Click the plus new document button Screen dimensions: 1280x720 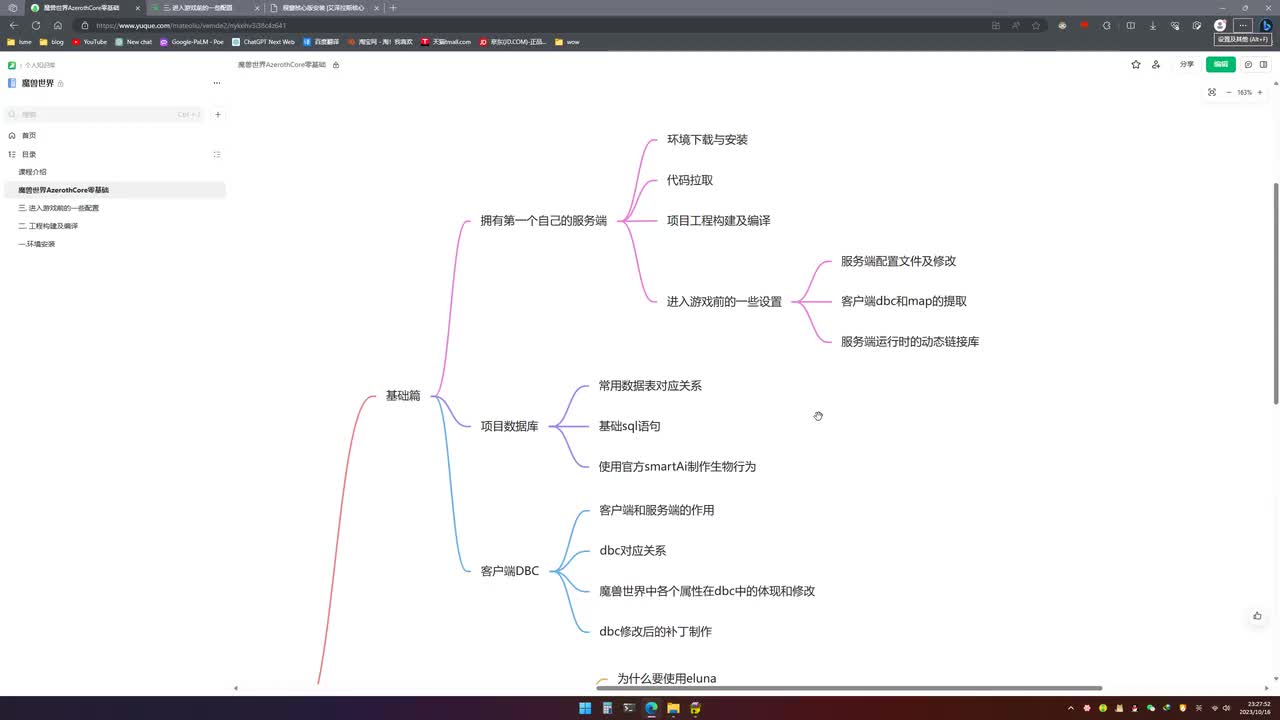click(x=218, y=114)
